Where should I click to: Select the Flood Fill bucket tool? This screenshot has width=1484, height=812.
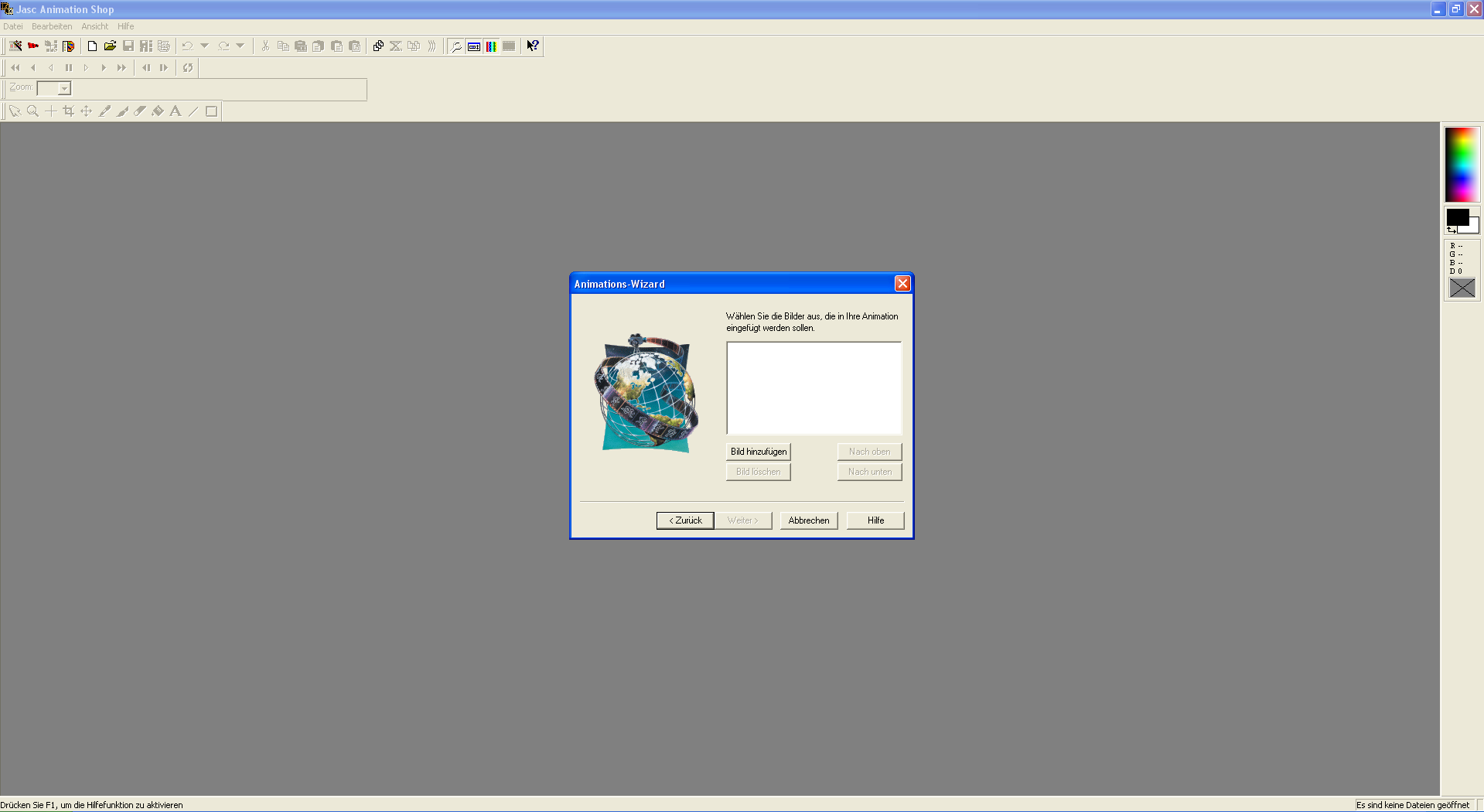pos(158,111)
